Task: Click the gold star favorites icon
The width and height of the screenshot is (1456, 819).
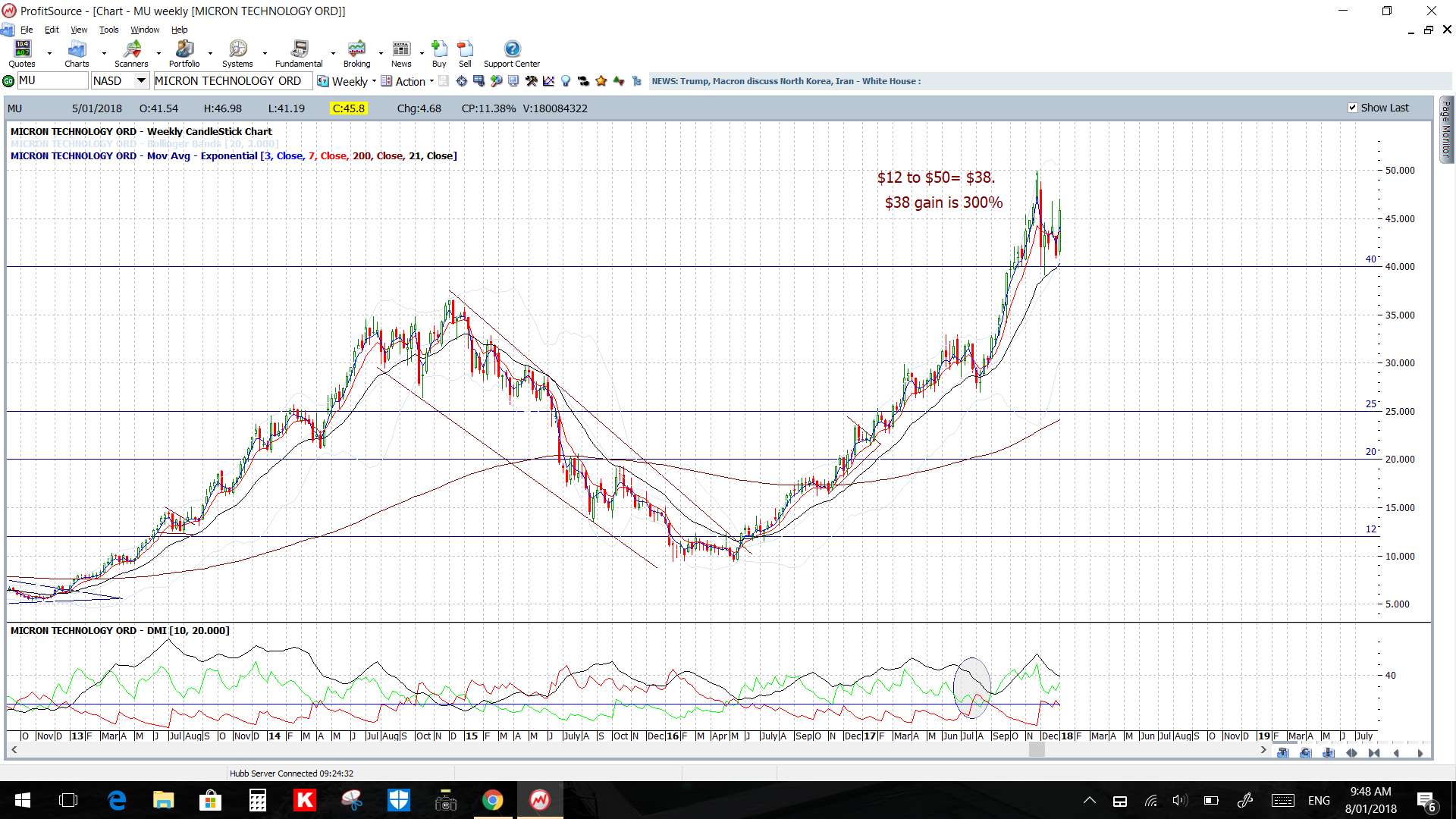Action: tap(601, 81)
